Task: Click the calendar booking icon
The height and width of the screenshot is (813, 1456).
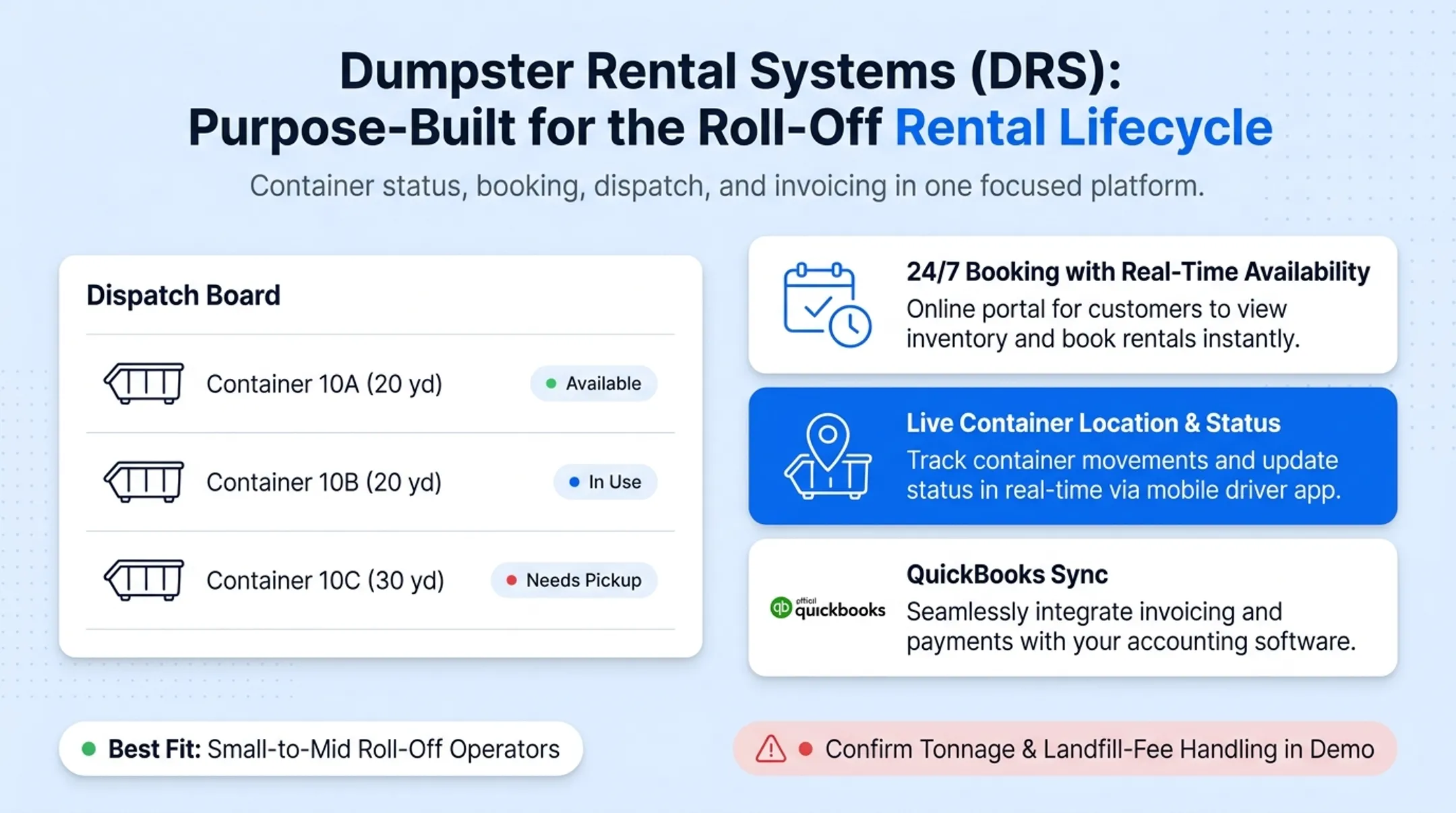Action: pyautogui.click(x=827, y=305)
